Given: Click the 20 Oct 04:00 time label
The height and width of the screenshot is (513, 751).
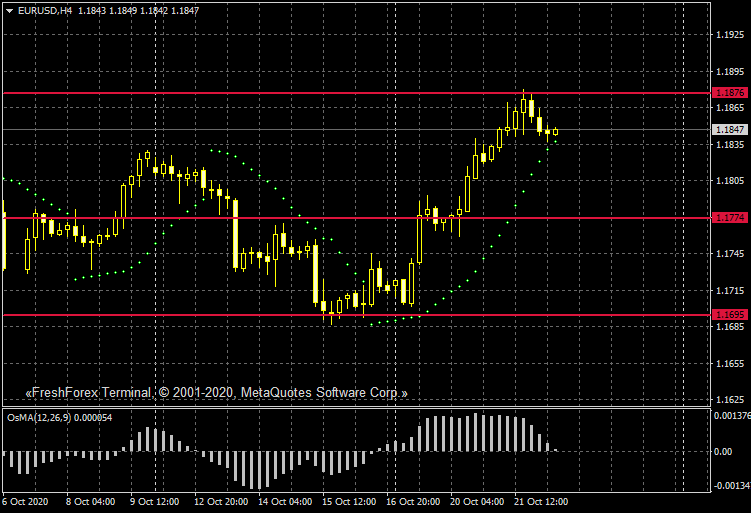Looking at the screenshot, I should coord(477,502).
